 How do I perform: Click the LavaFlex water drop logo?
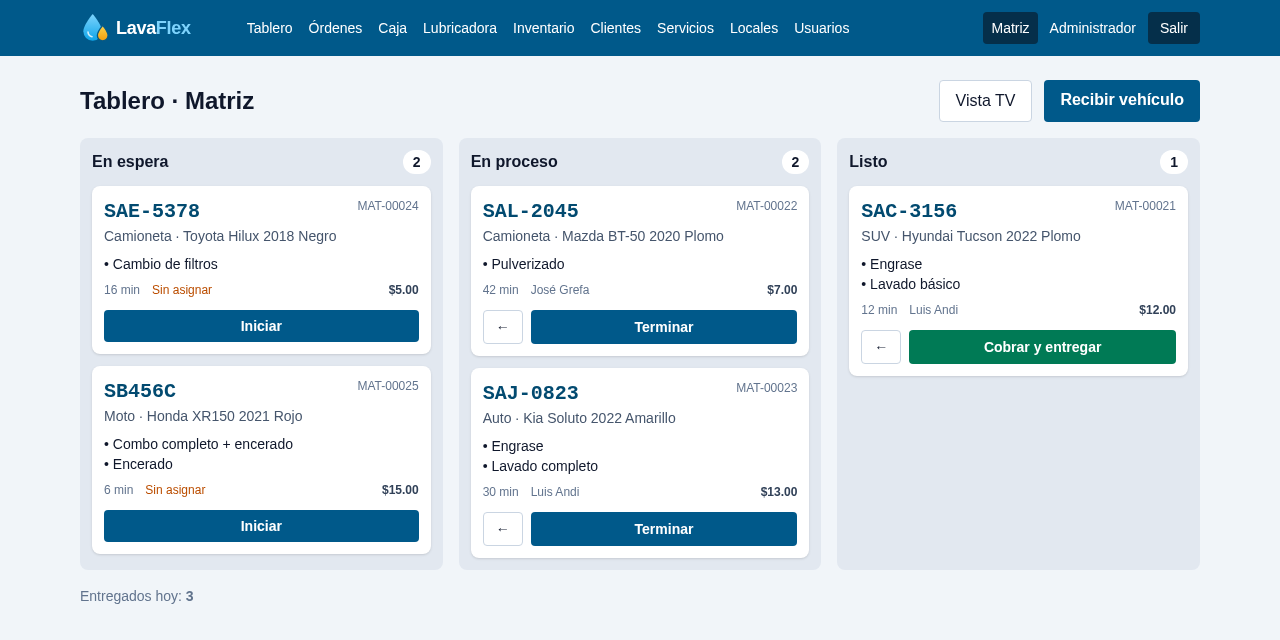click(95, 28)
